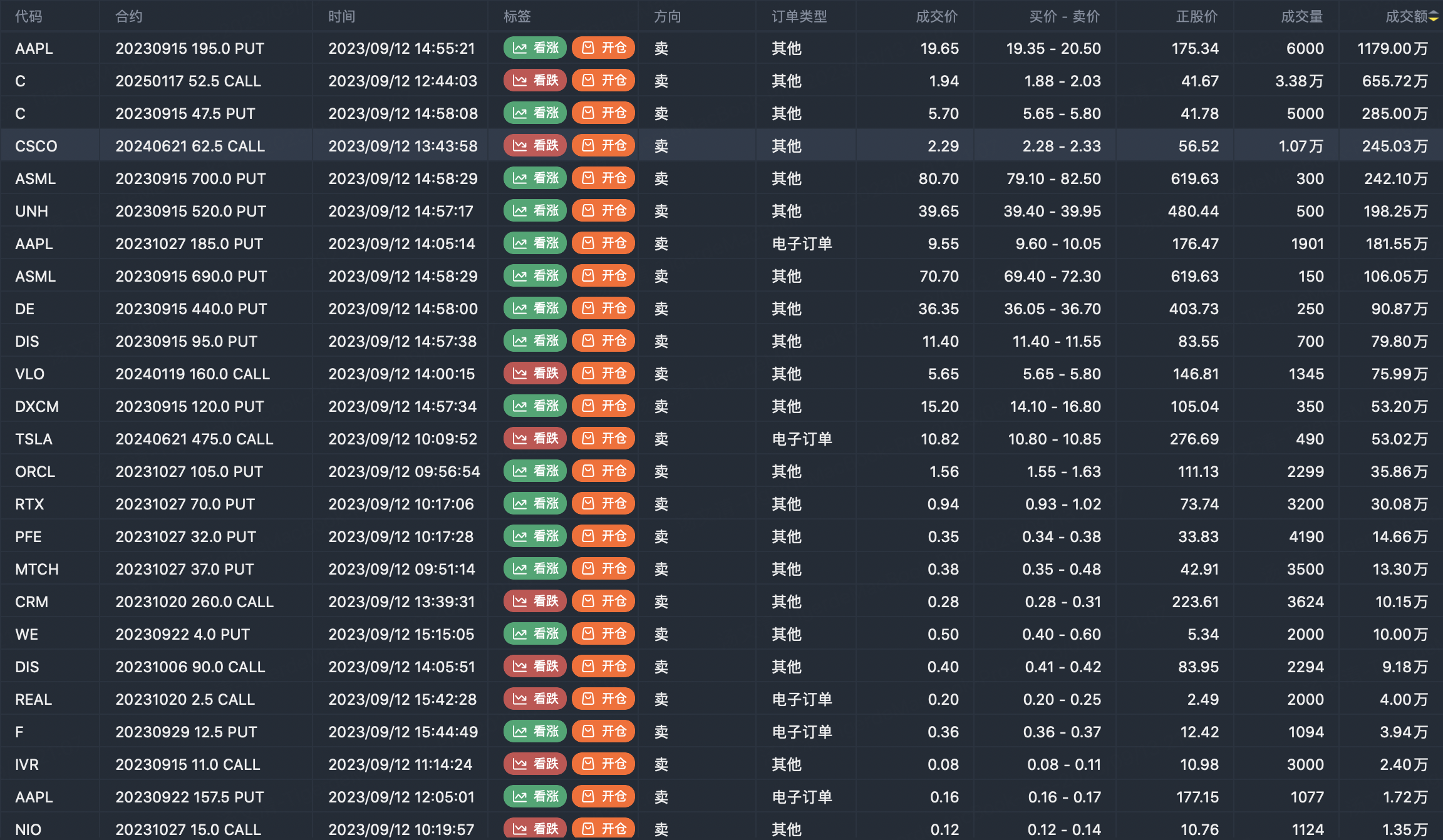Click the 看跌 badge on the VLO 160.0 CALL row
The image size is (1443, 840).
535,374
